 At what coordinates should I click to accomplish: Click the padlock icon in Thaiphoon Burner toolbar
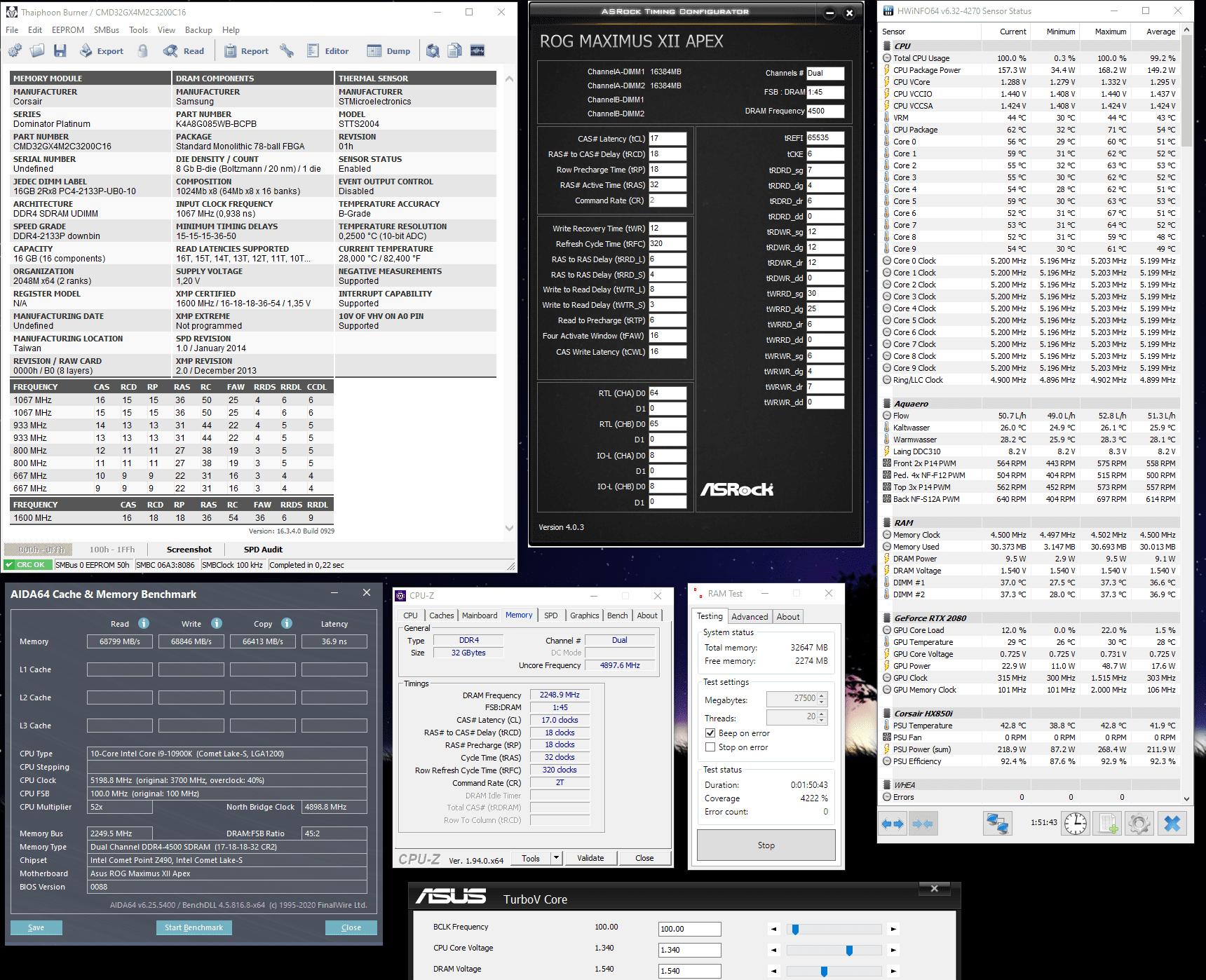143,51
